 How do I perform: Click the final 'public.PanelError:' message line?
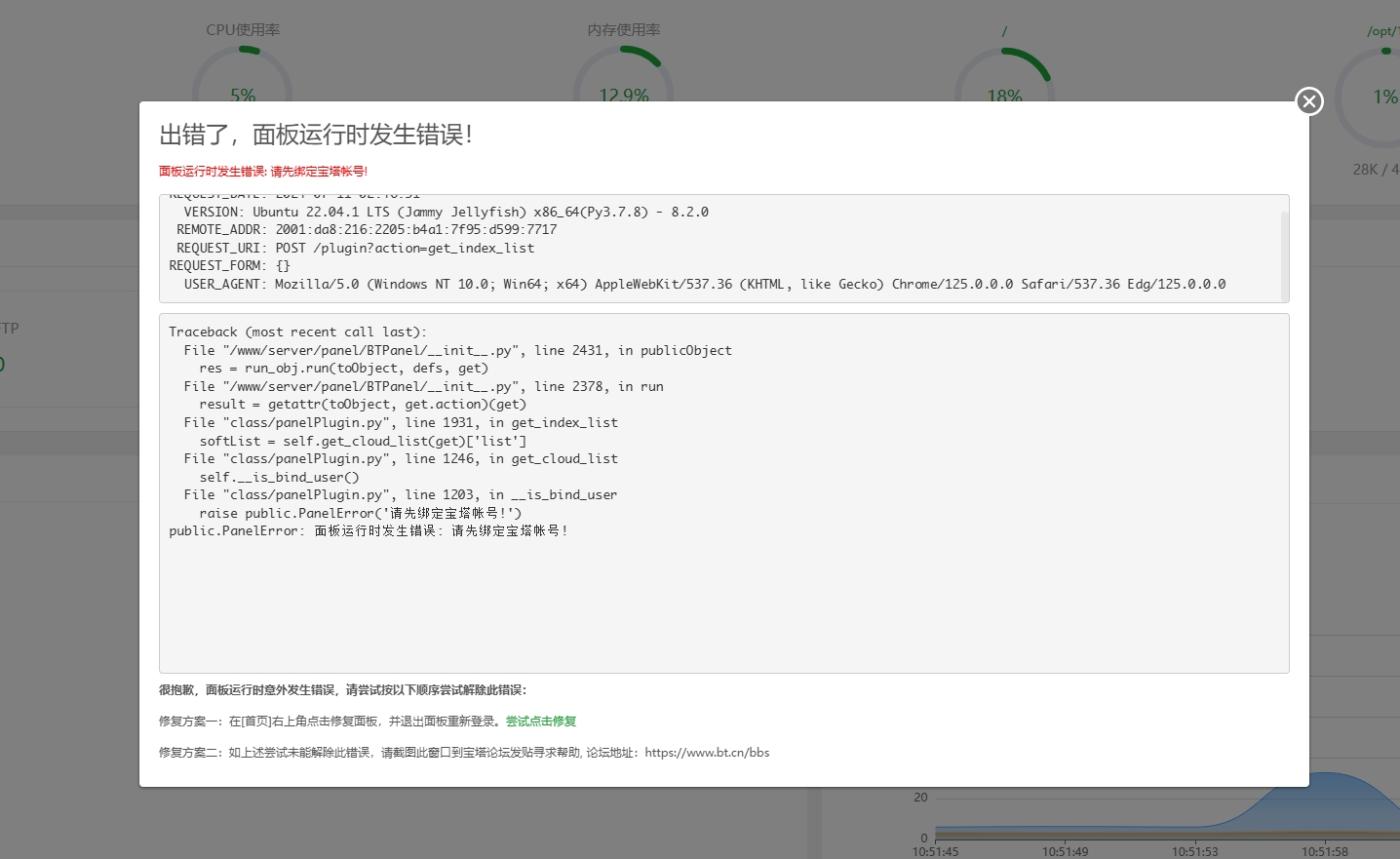369,531
